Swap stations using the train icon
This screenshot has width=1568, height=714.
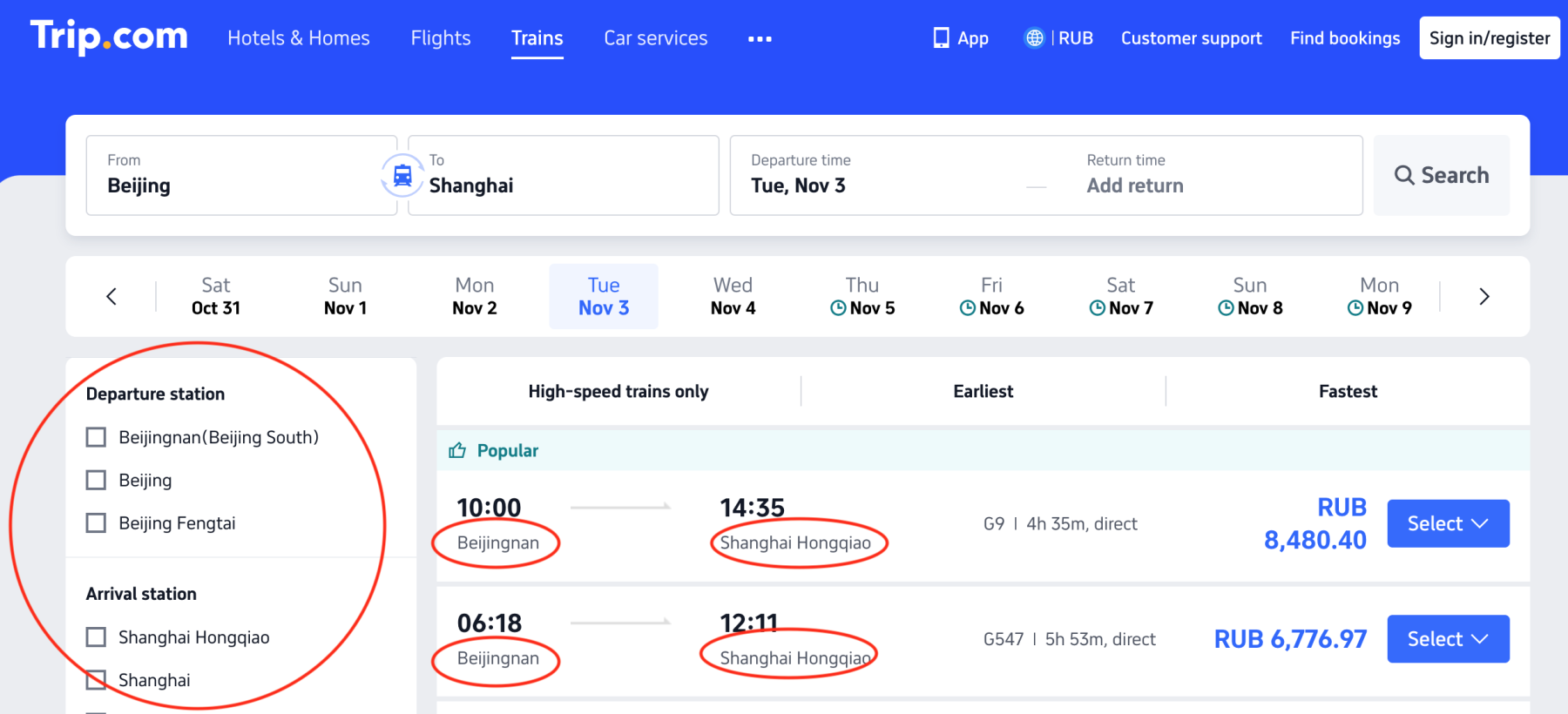point(402,175)
